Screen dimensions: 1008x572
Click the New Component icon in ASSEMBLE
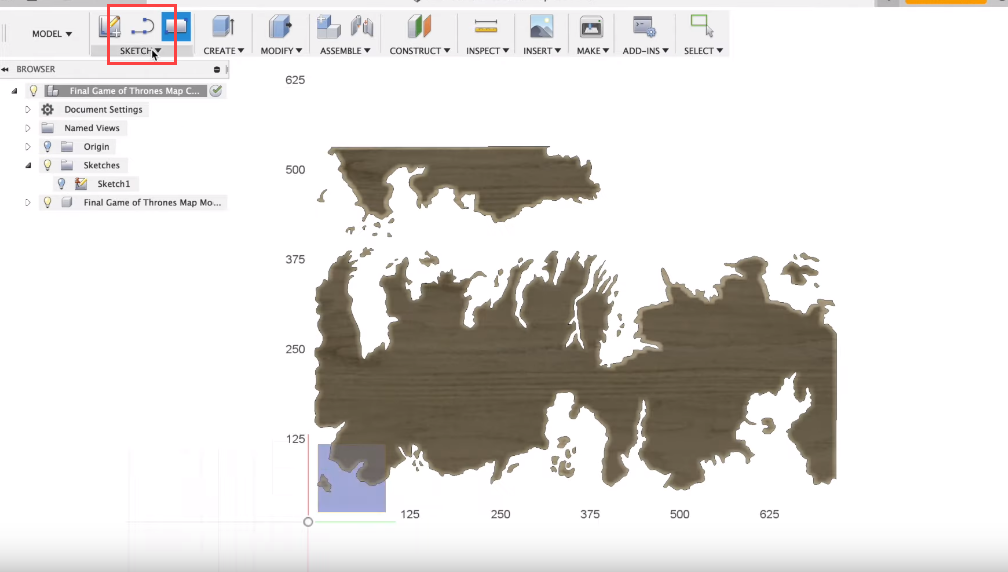pos(328,26)
